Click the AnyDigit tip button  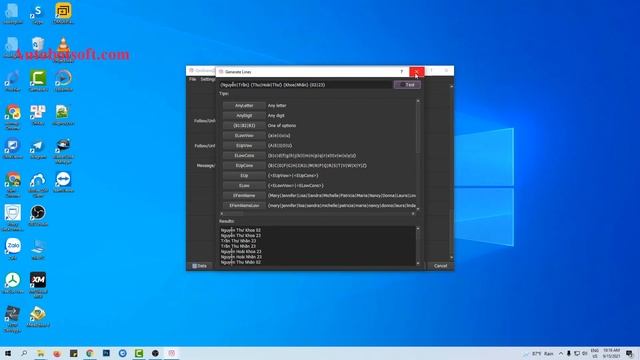coord(244,116)
